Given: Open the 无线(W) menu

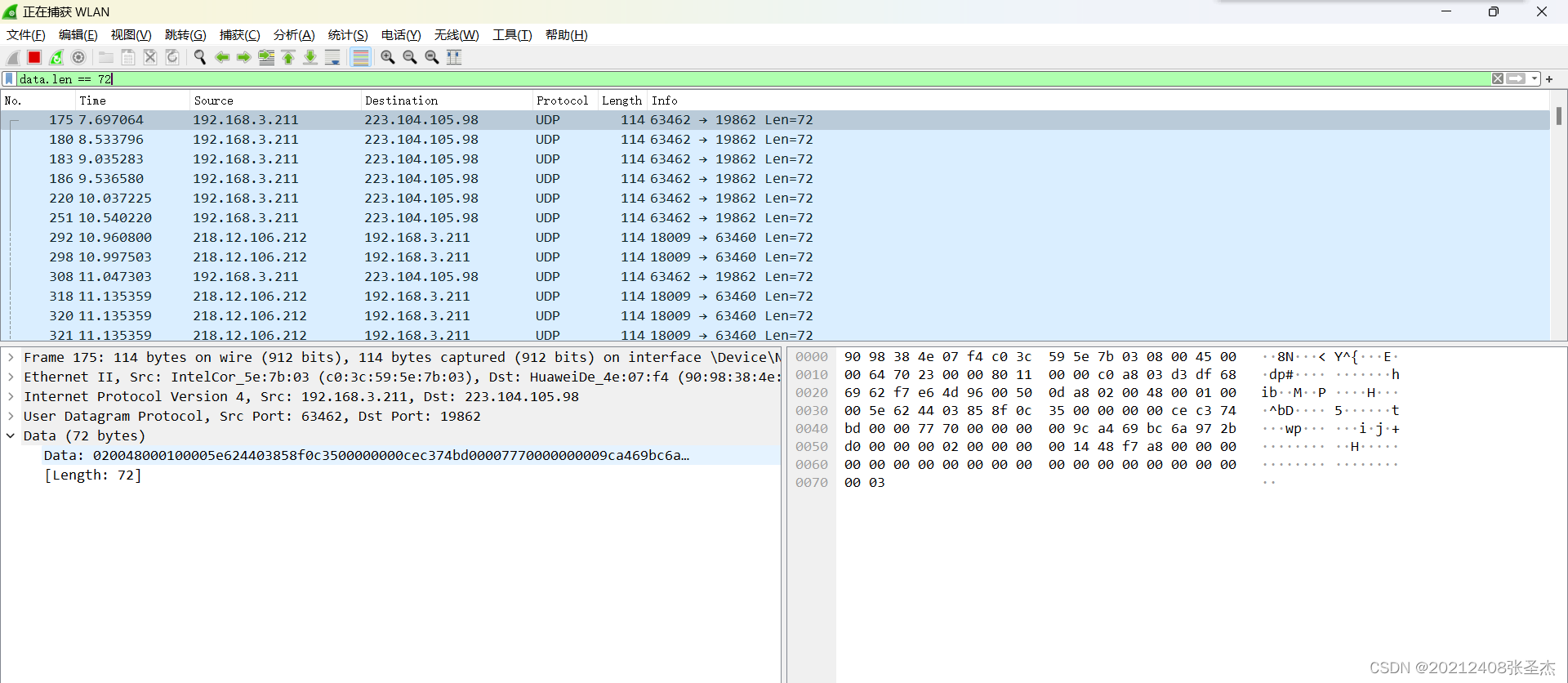Looking at the screenshot, I should point(457,34).
